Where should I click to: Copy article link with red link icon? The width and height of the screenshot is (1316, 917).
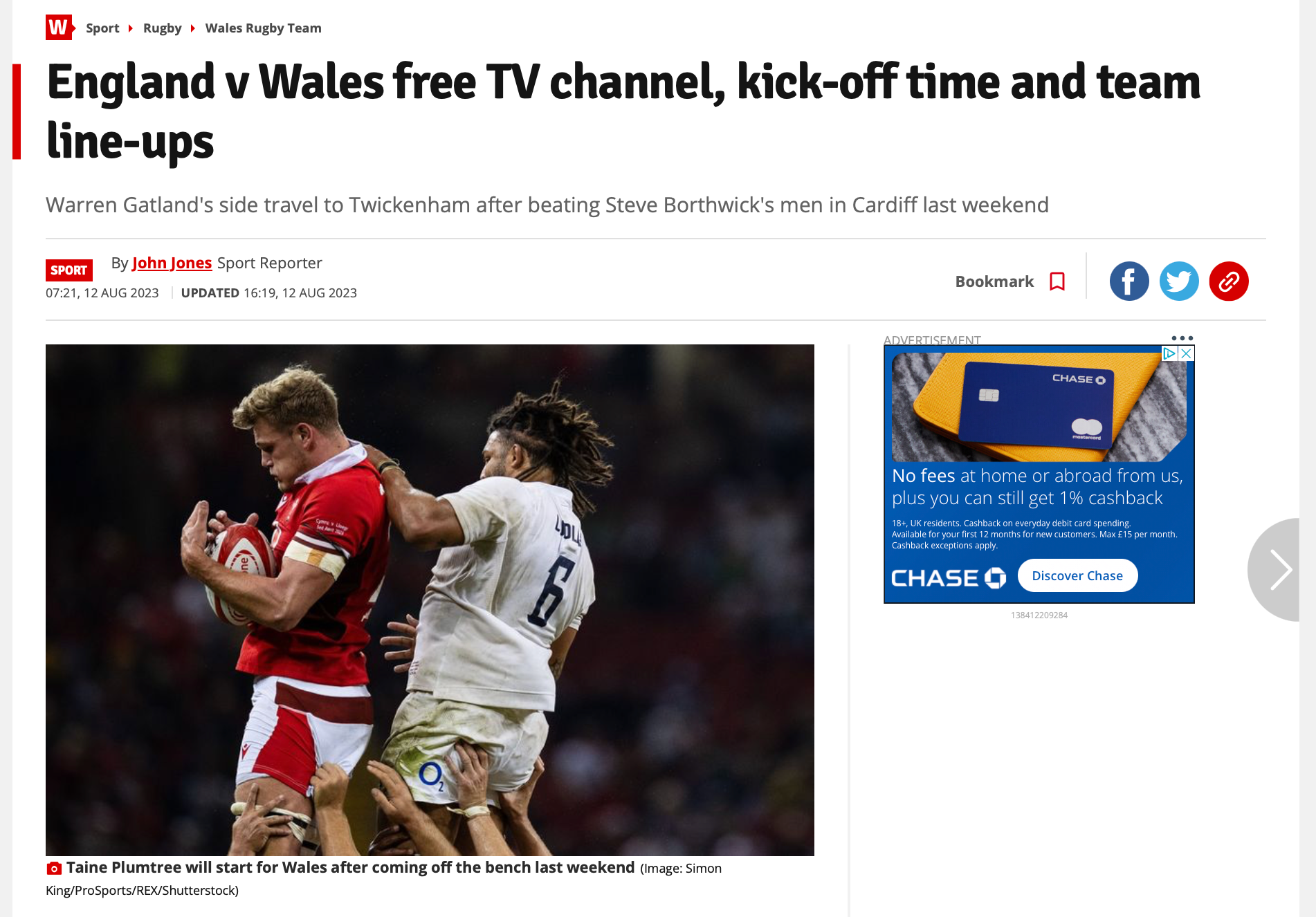(1229, 281)
